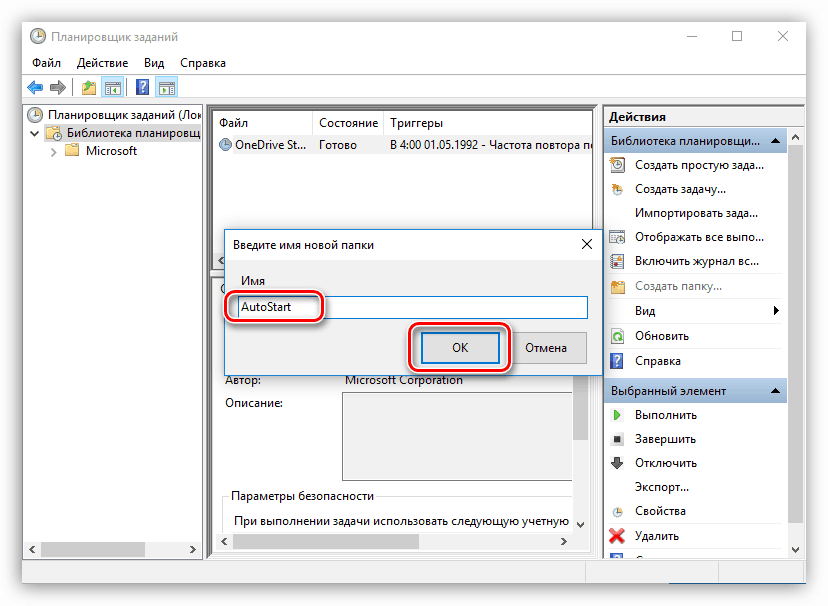Click the clock icon beside OneDrive task row
This screenshot has width=828, height=606.
pyautogui.click(x=225, y=145)
